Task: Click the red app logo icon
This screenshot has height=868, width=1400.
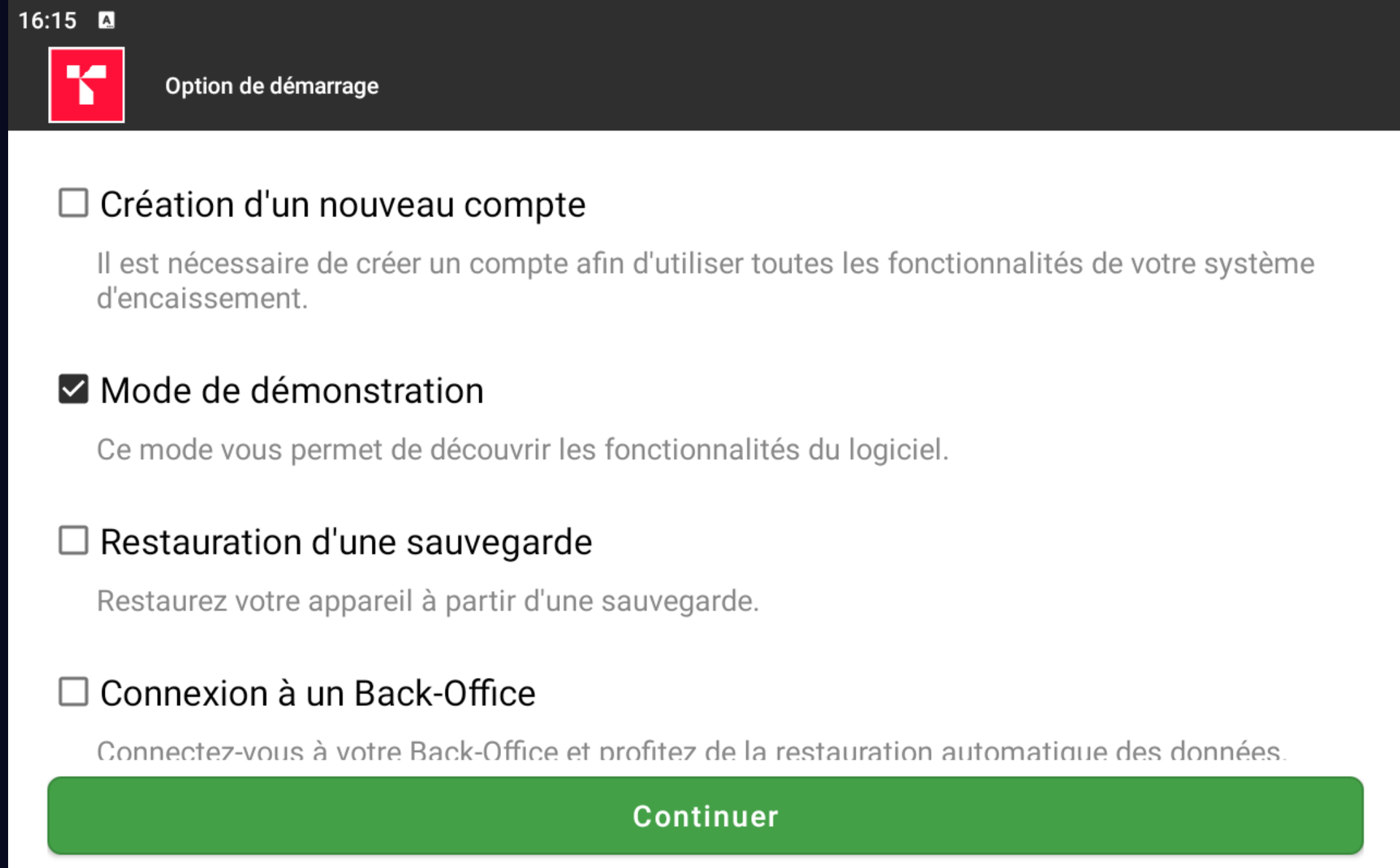Action: (x=86, y=85)
